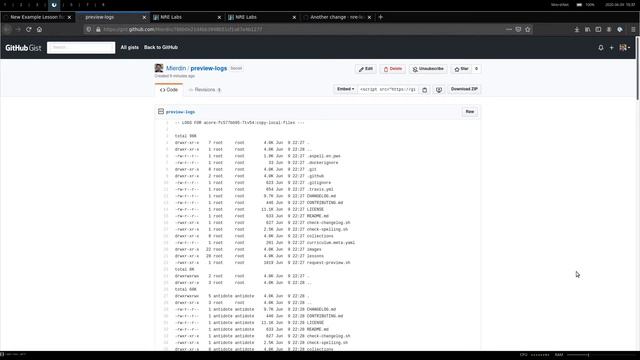Open the browser hamburger menu

click(633, 29)
